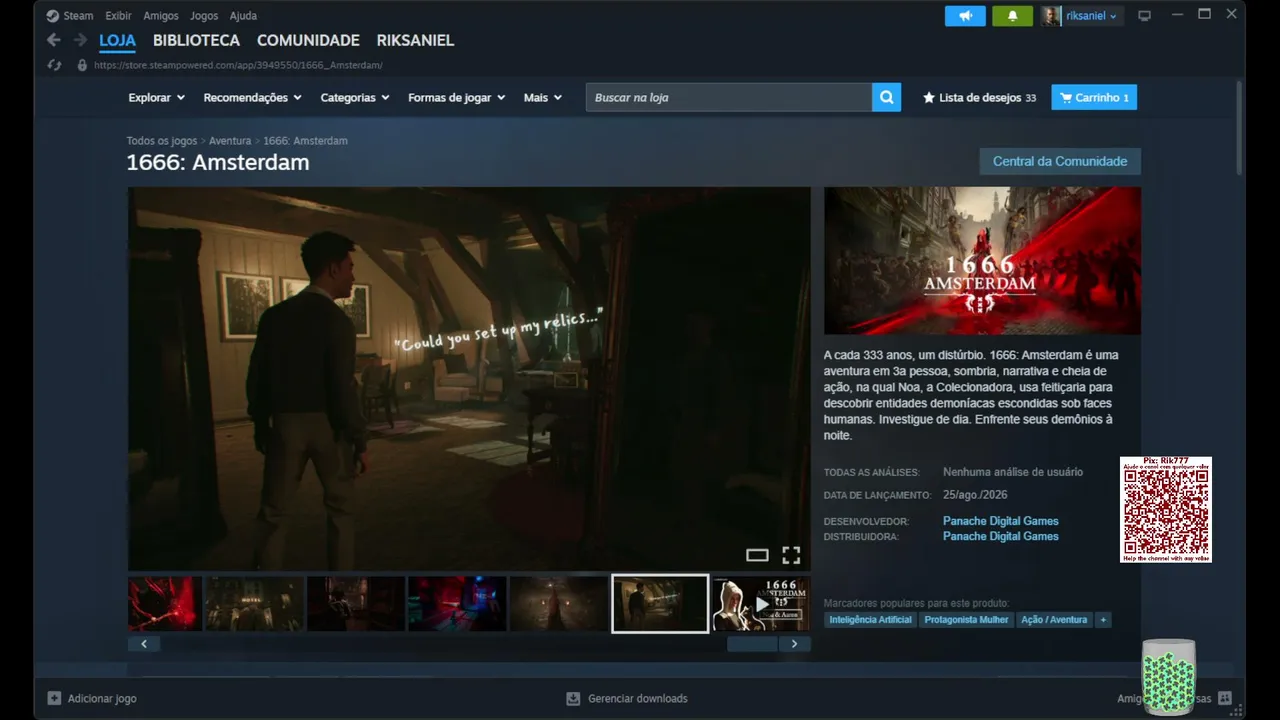Follow the Todos os jogos breadcrumb

click(162, 141)
